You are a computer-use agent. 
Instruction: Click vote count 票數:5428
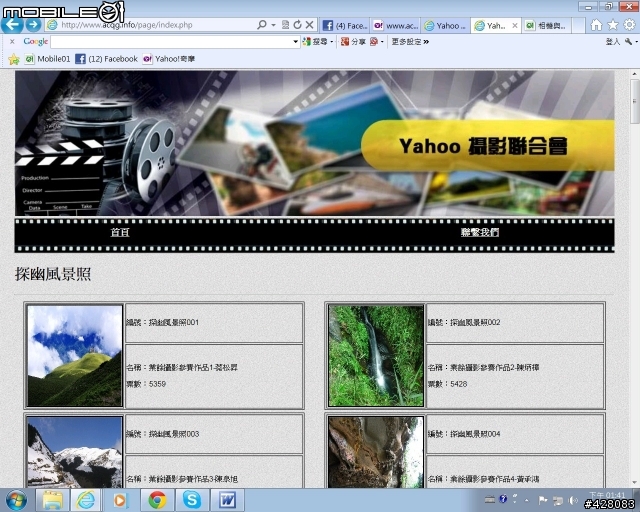coord(447,384)
